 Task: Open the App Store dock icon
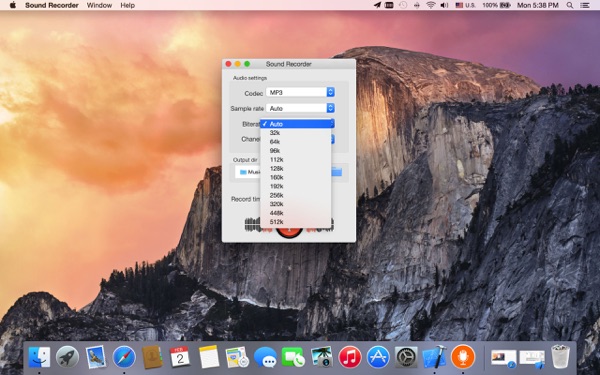tap(378, 357)
